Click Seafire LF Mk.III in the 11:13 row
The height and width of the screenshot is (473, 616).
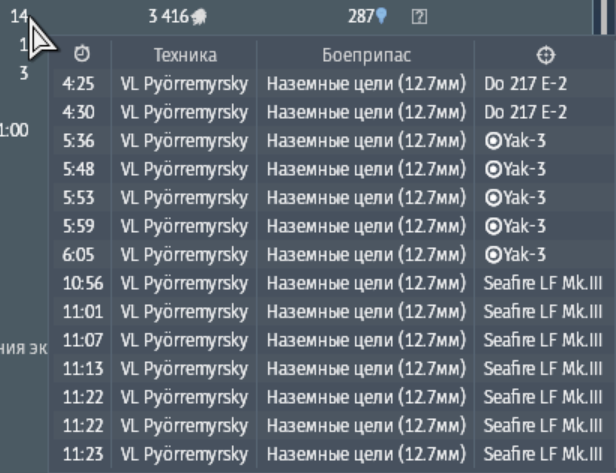[543, 369]
